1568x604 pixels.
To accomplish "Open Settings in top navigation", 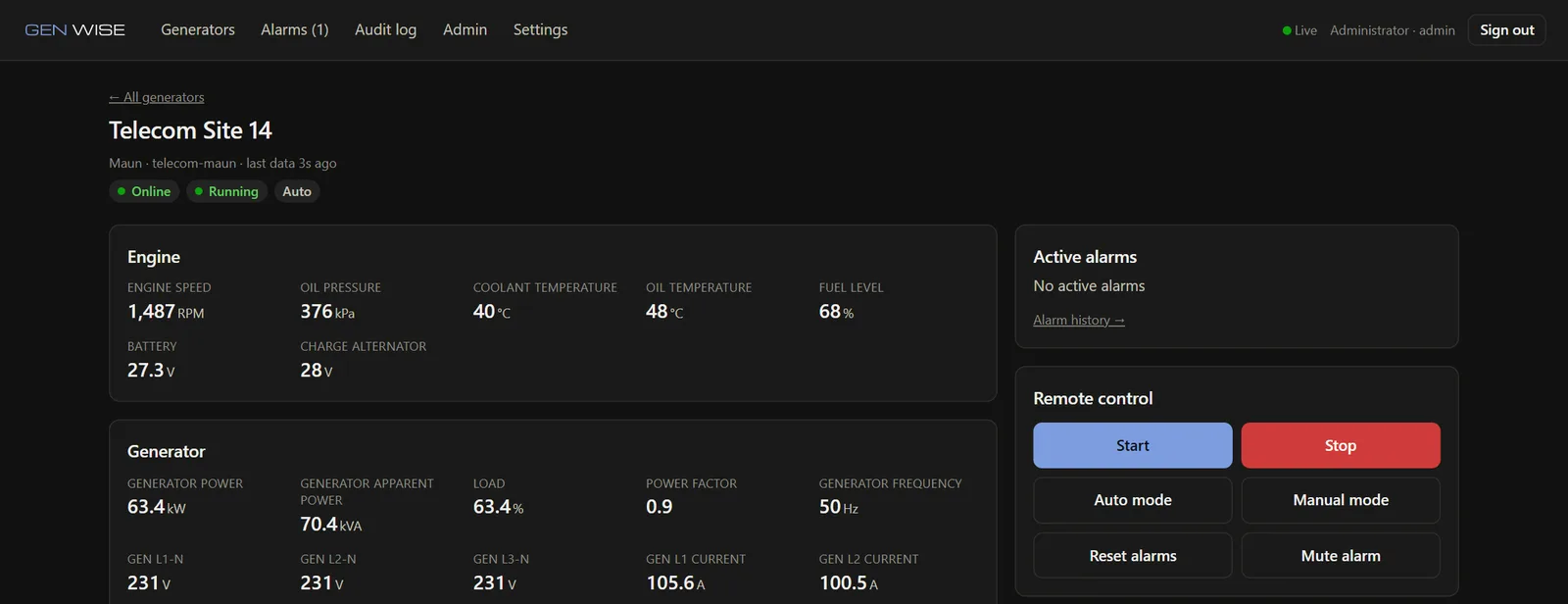I will (x=540, y=29).
